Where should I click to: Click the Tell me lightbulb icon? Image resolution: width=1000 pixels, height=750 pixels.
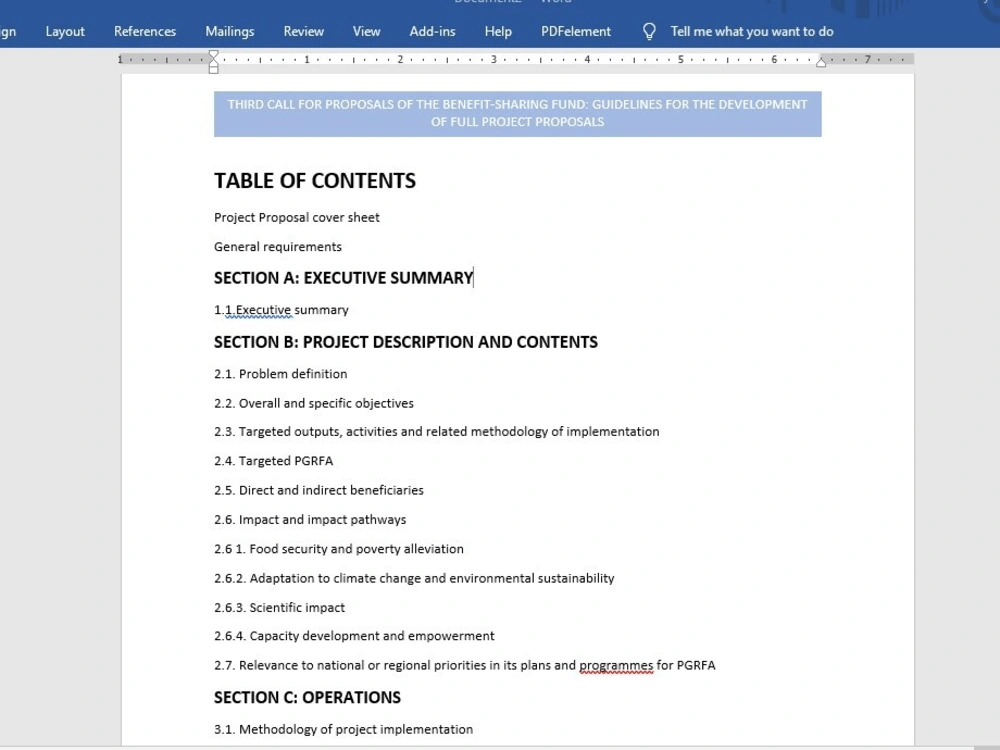649,31
